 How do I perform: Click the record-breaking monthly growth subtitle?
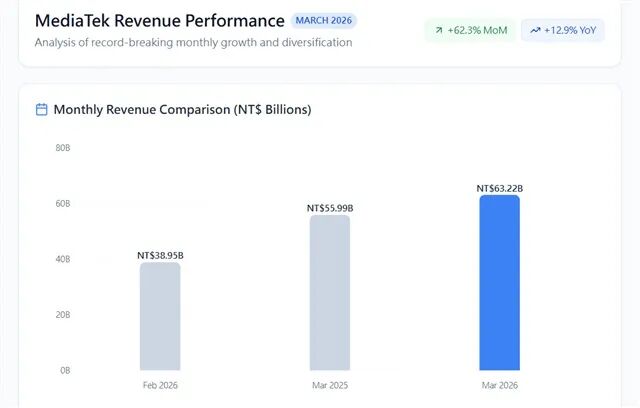(193, 43)
